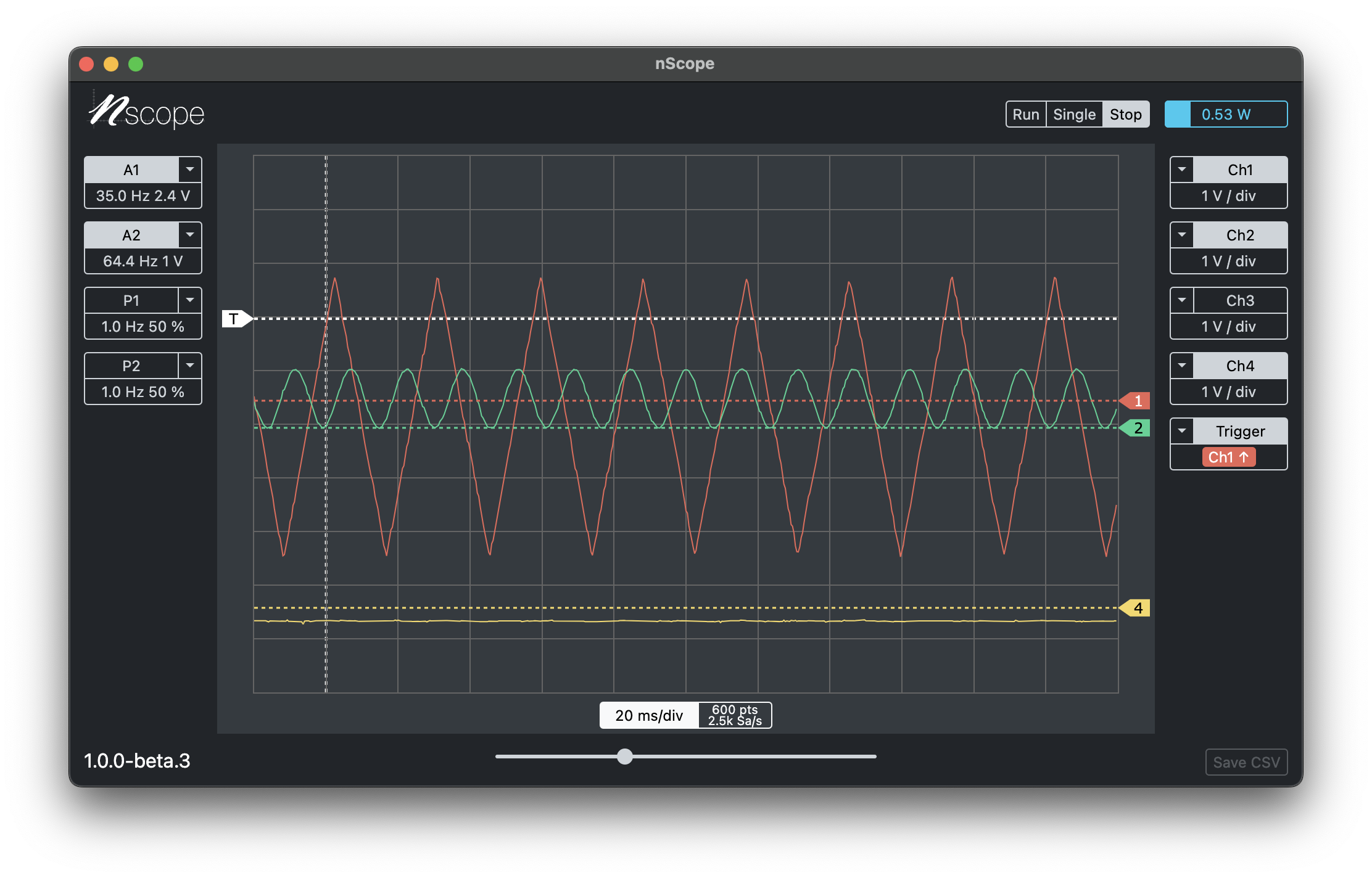Click Ch1 1 V / div scale

pyautogui.click(x=1228, y=195)
